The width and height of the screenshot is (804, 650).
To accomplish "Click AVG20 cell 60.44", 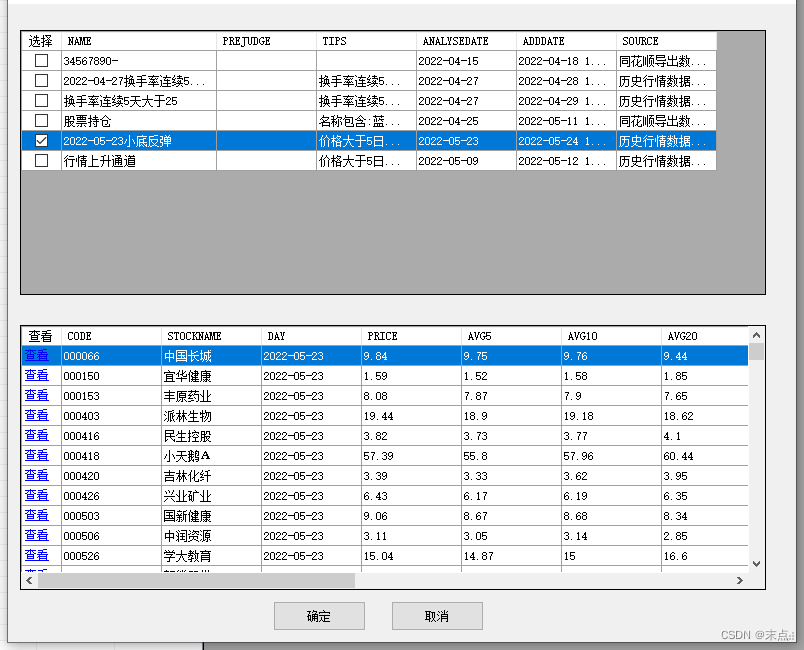I will click(705, 456).
